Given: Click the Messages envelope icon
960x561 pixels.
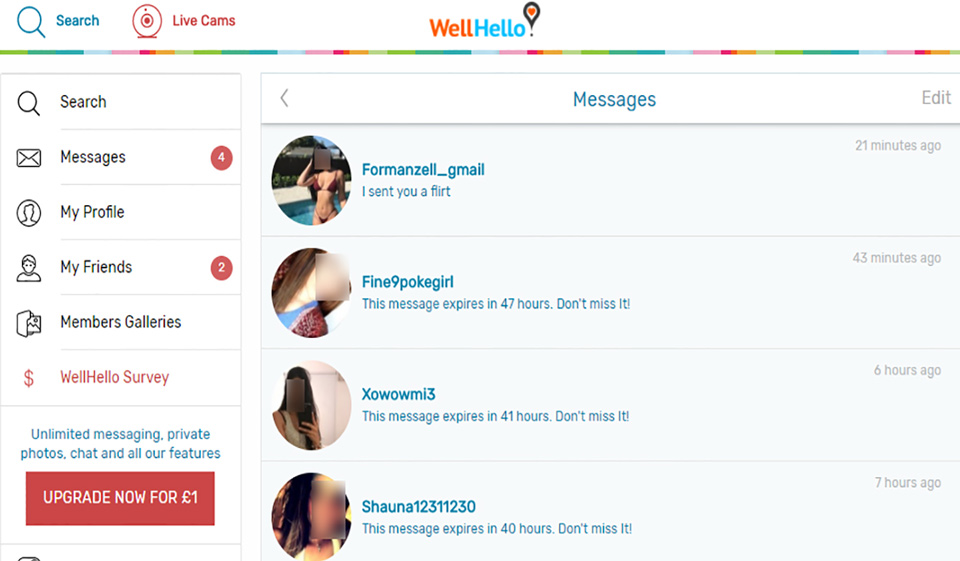Looking at the screenshot, I should [x=29, y=158].
